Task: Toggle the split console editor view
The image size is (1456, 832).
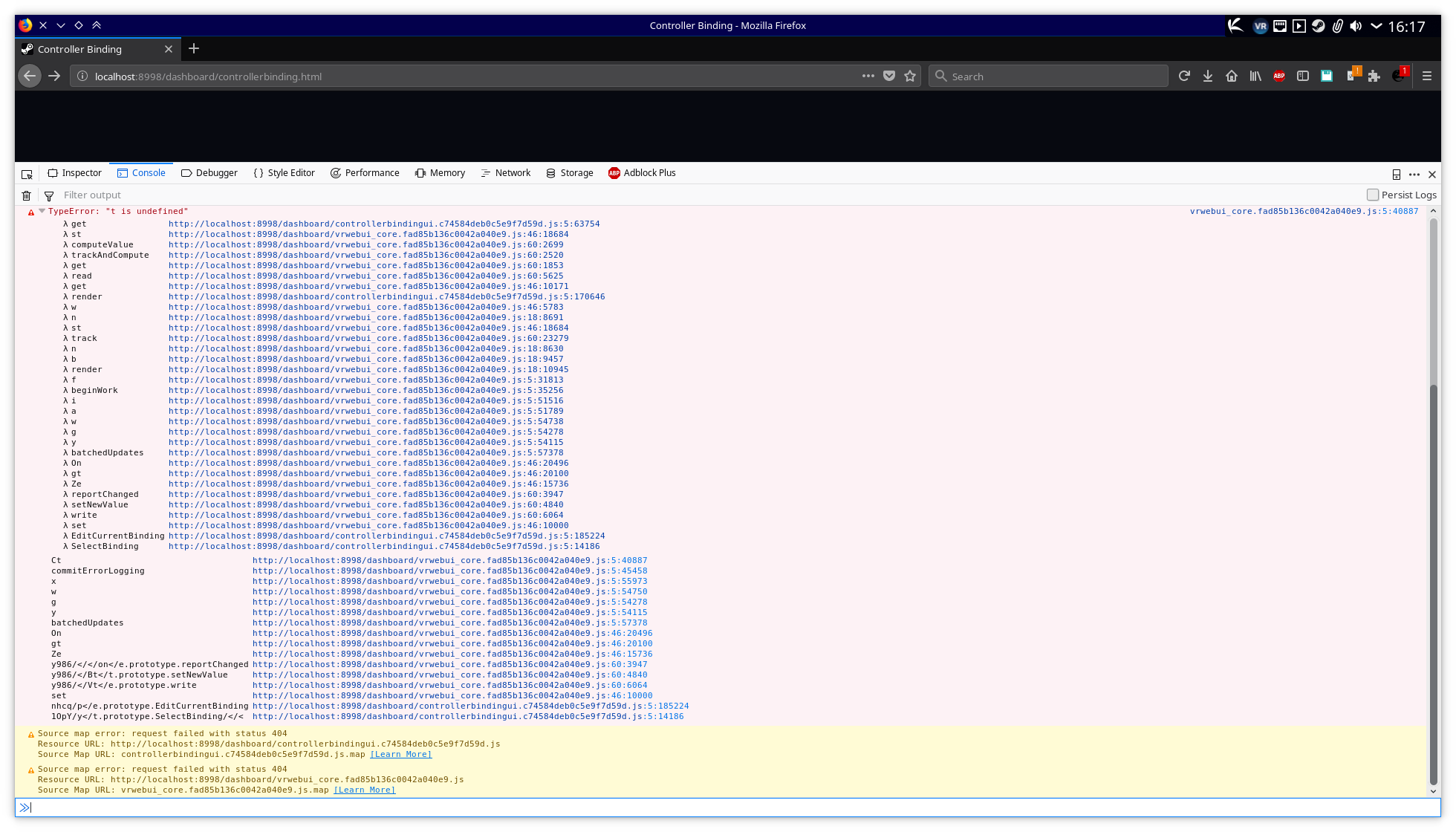Action: [1396, 174]
